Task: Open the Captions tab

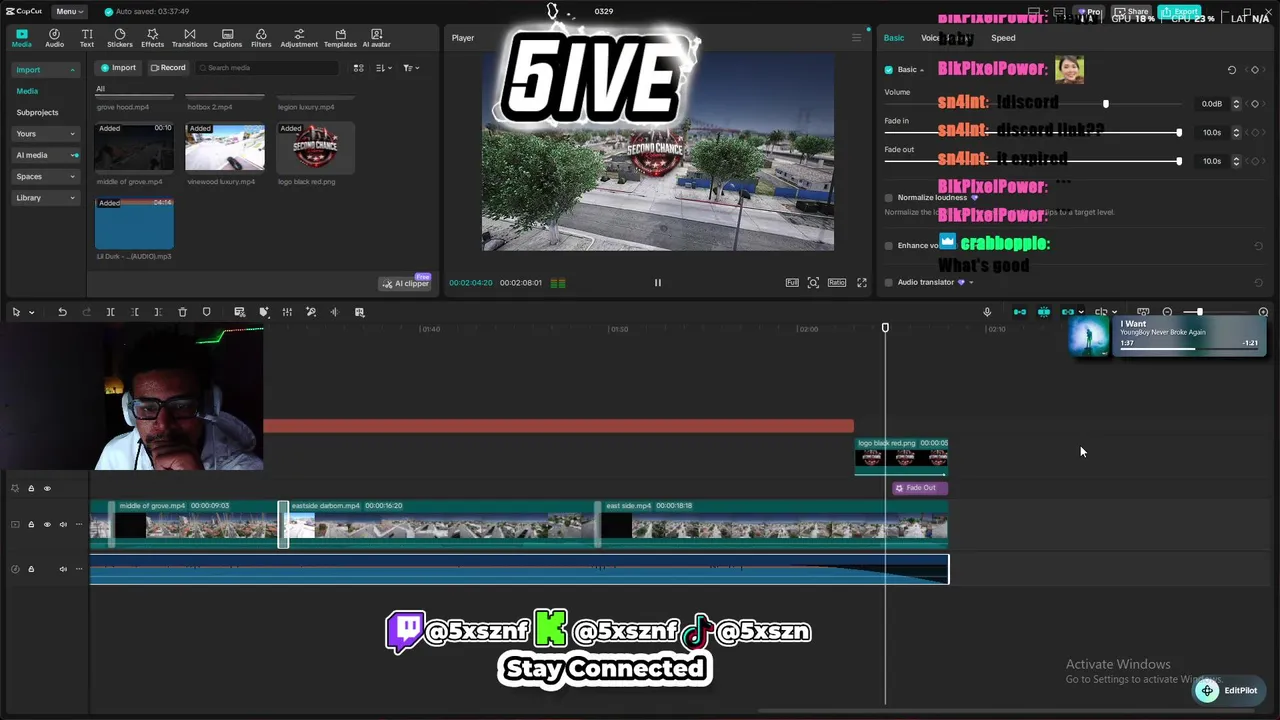Action: click(x=227, y=38)
